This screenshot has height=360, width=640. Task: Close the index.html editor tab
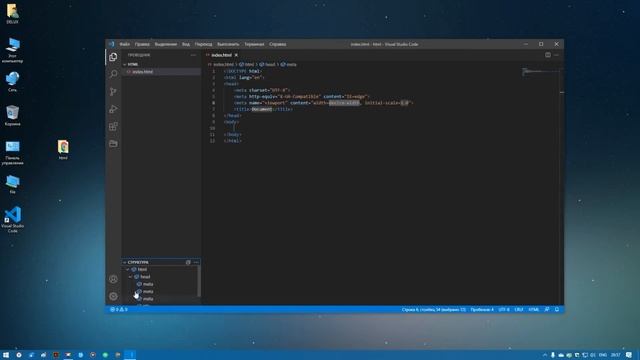pos(236,55)
